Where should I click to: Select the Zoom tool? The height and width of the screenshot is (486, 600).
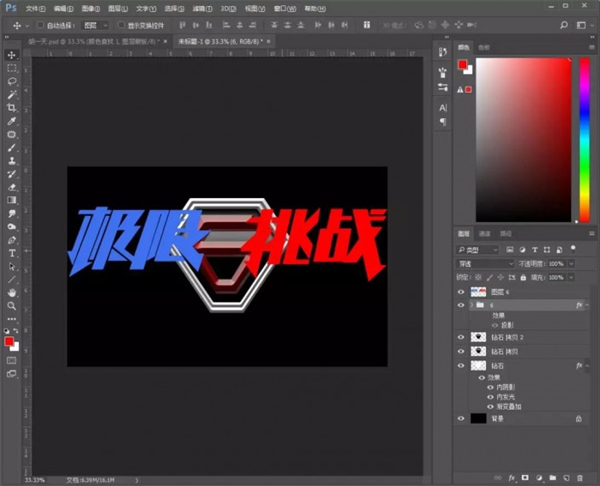pos(12,305)
